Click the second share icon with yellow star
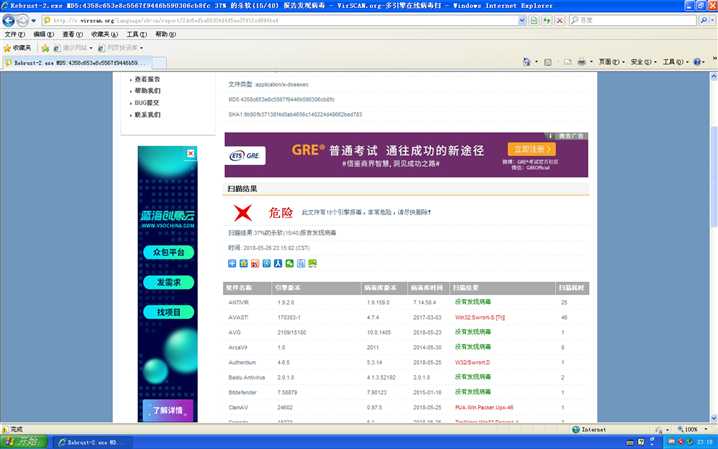 244,263
